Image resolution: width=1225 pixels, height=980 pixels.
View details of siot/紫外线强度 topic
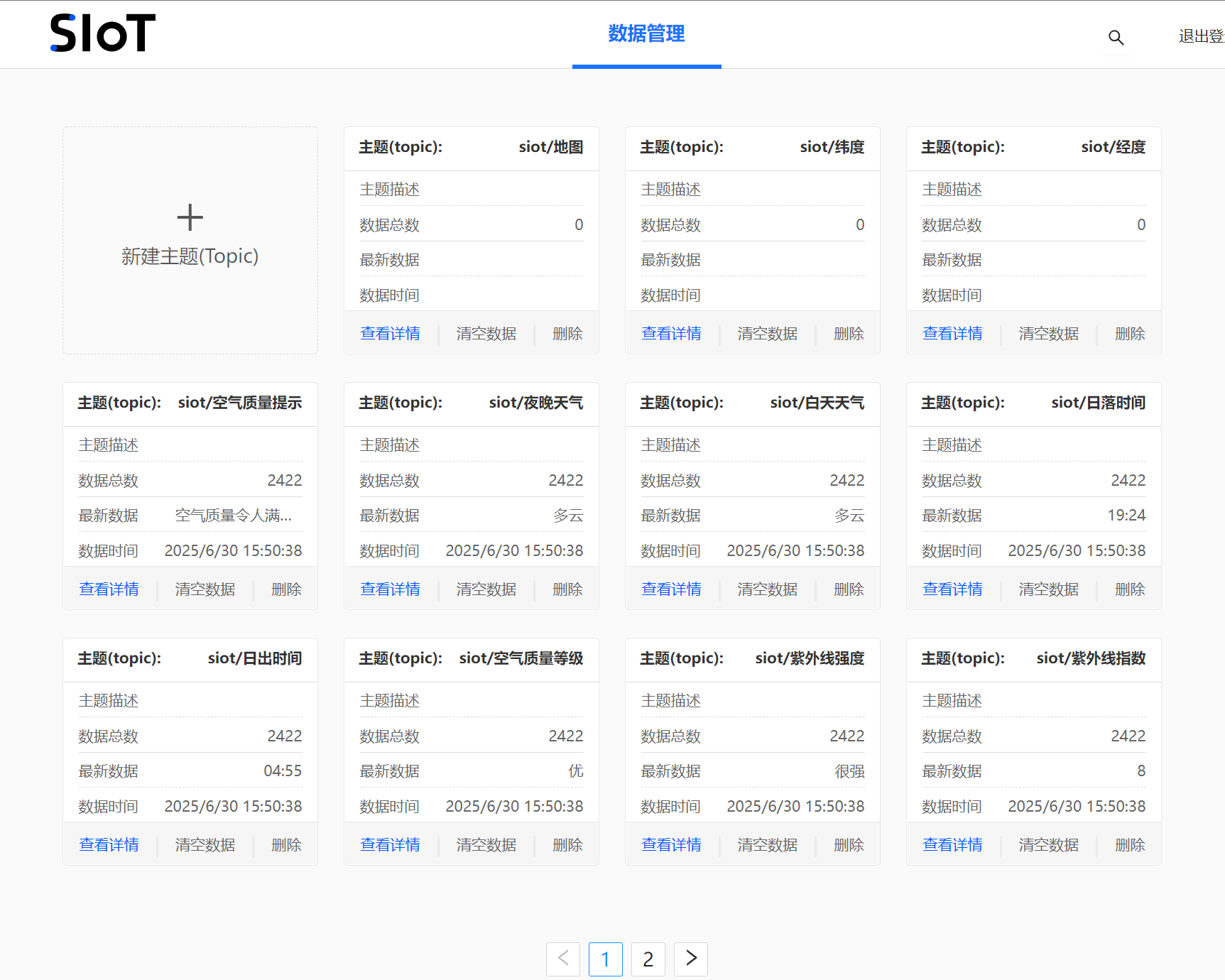click(x=671, y=844)
